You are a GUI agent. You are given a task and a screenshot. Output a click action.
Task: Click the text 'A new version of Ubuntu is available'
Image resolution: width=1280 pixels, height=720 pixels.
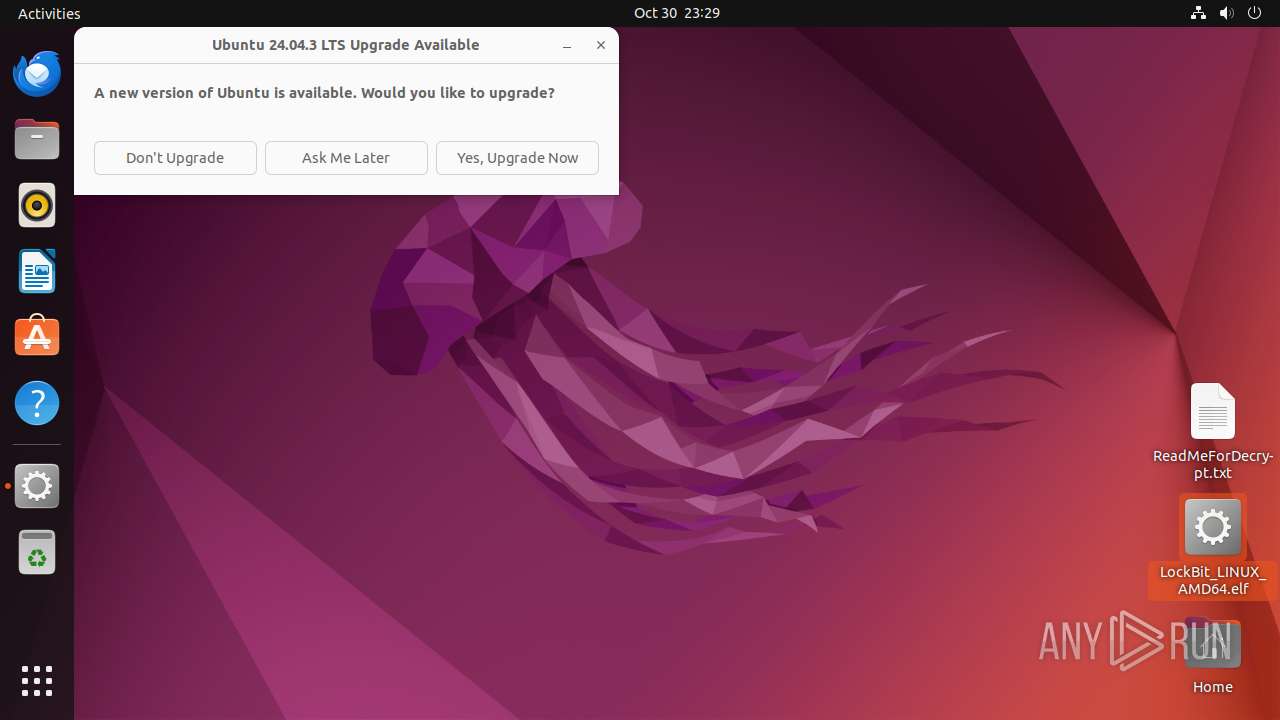click(x=224, y=93)
